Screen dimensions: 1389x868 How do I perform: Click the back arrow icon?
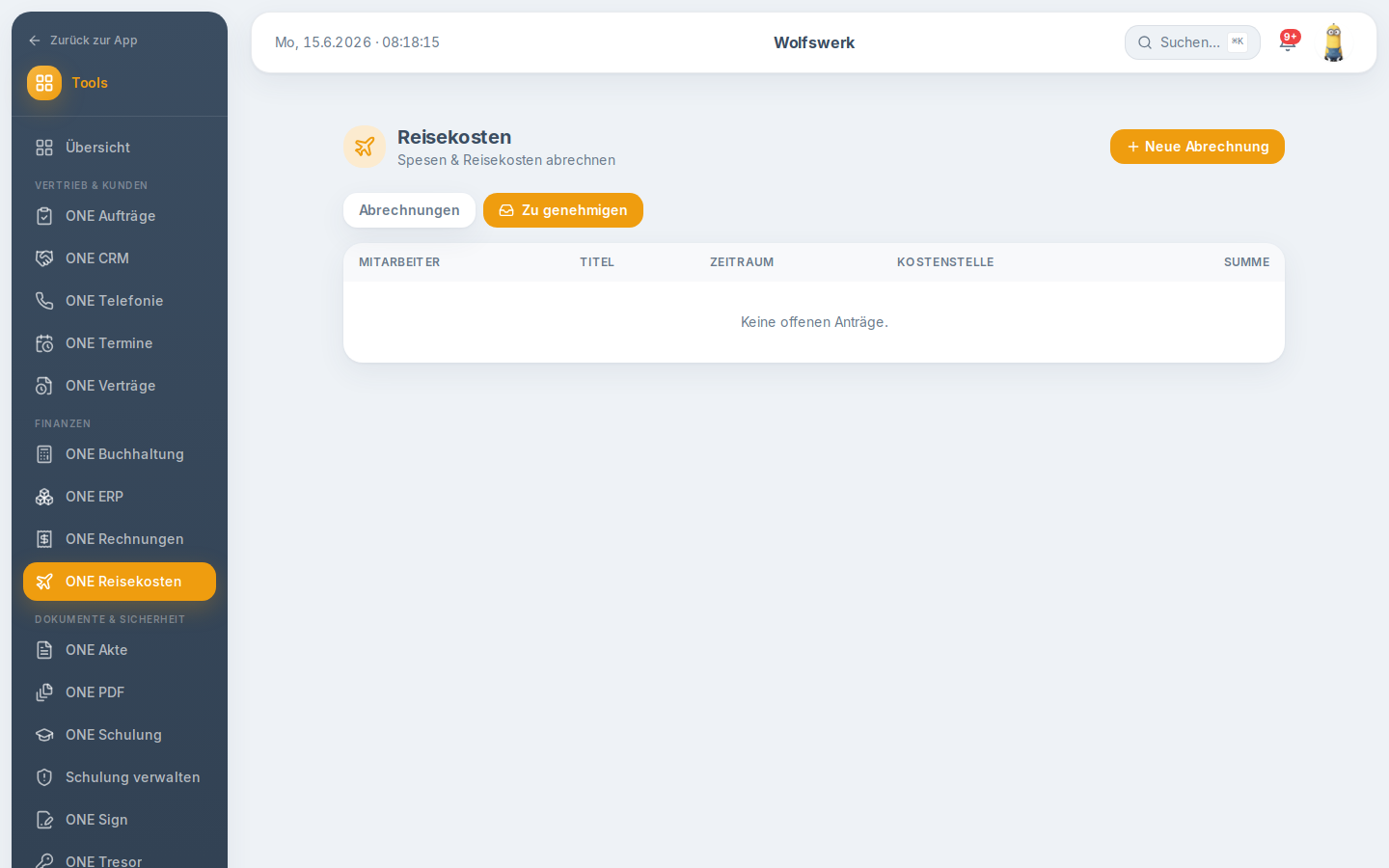(35, 41)
